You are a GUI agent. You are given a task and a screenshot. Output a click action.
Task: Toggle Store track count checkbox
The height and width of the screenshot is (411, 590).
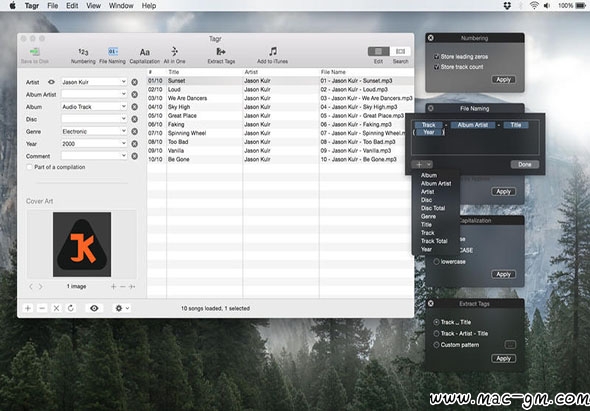tap(436, 67)
